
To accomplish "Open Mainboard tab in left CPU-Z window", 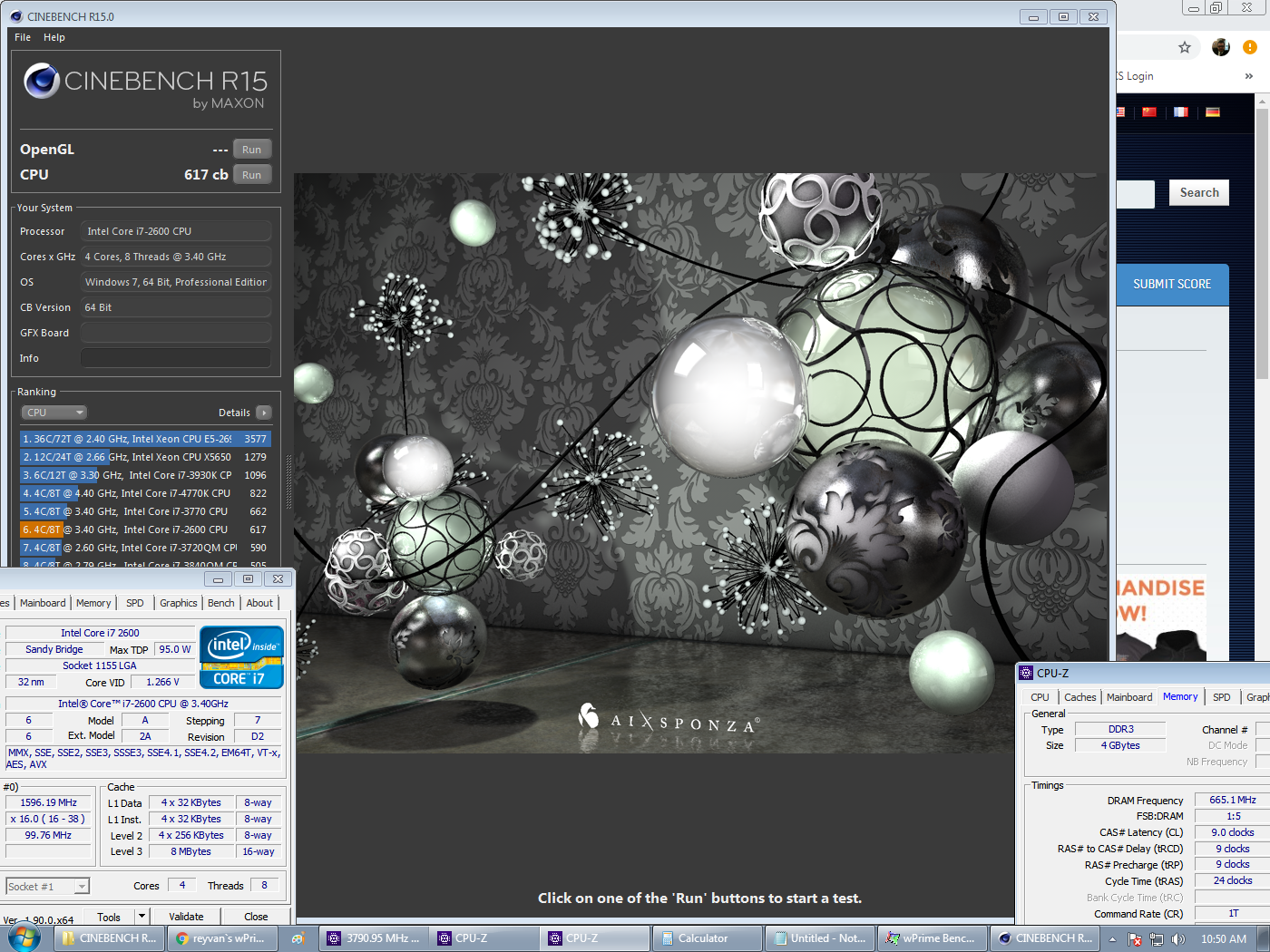I will coord(43,603).
